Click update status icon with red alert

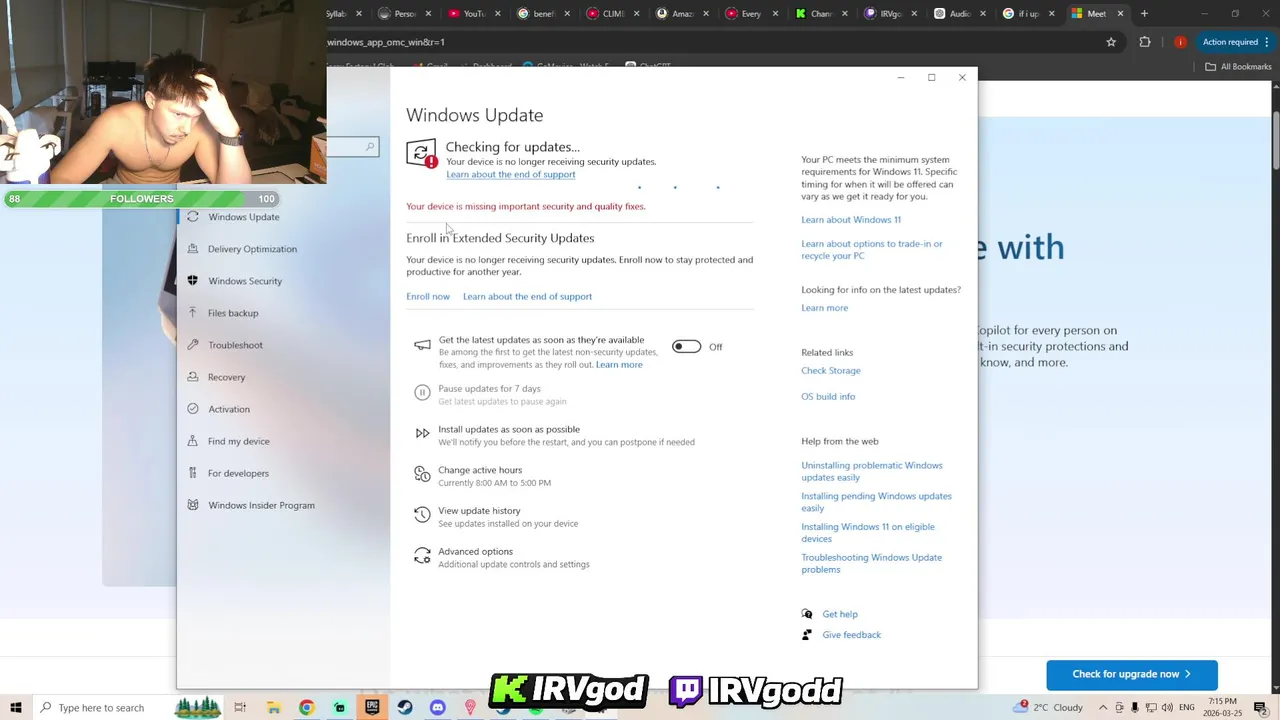pyautogui.click(x=421, y=153)
